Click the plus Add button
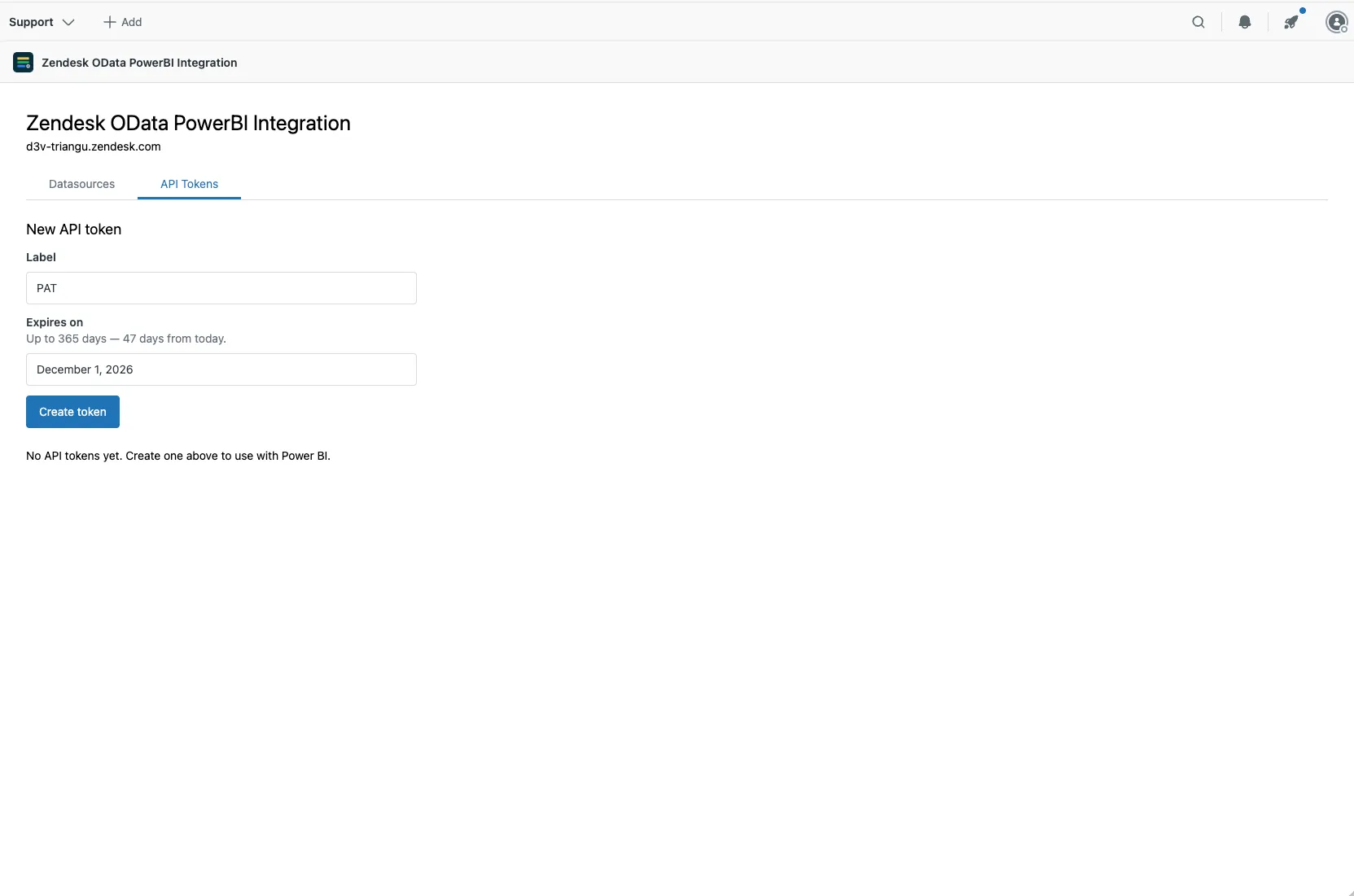The image size is (1354, 896). tap(122, 22)
